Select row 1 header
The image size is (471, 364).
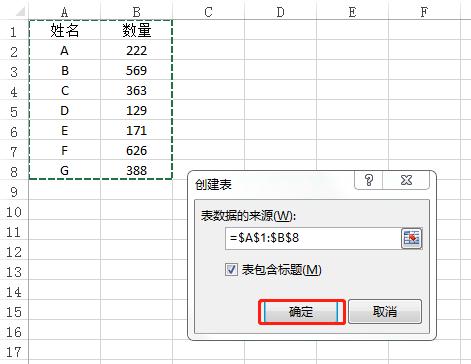14,31
